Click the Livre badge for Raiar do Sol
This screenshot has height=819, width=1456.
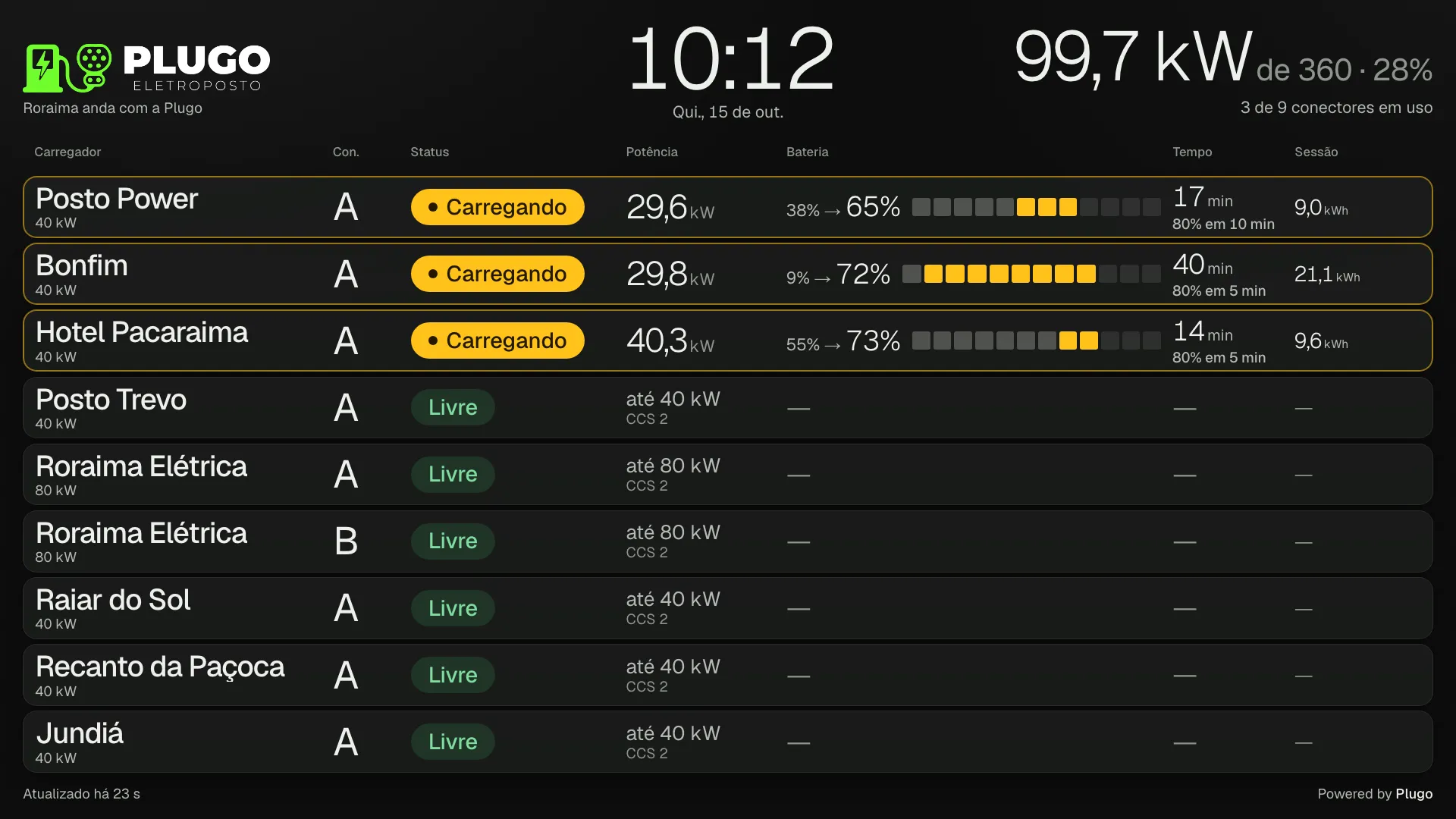coord(453,608)
